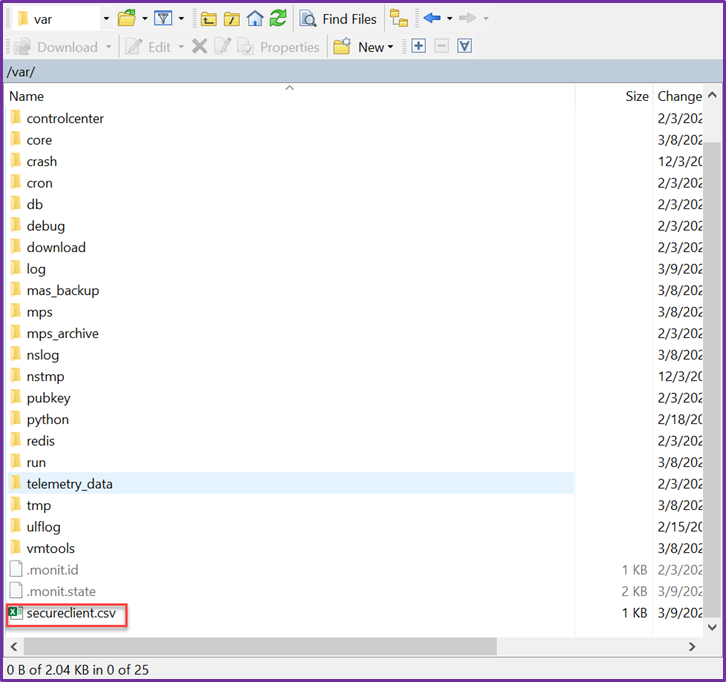
Task: Sort by the Changed column header
Action: click(679, 96)
